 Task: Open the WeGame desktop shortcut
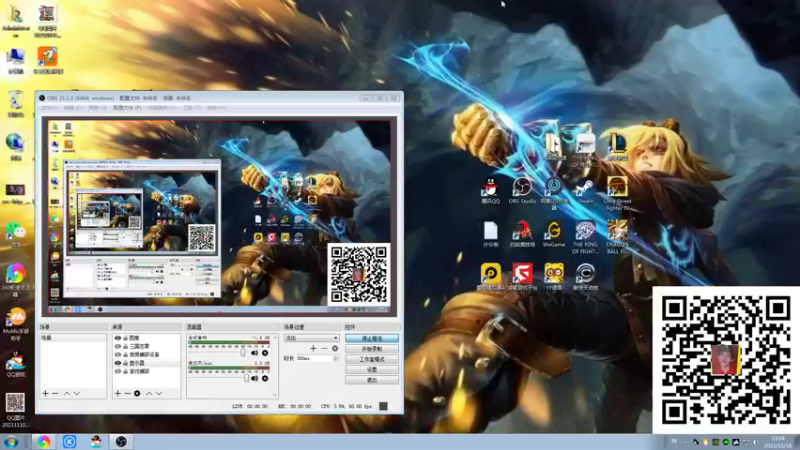pyautogui.click(x=554, y=234)
